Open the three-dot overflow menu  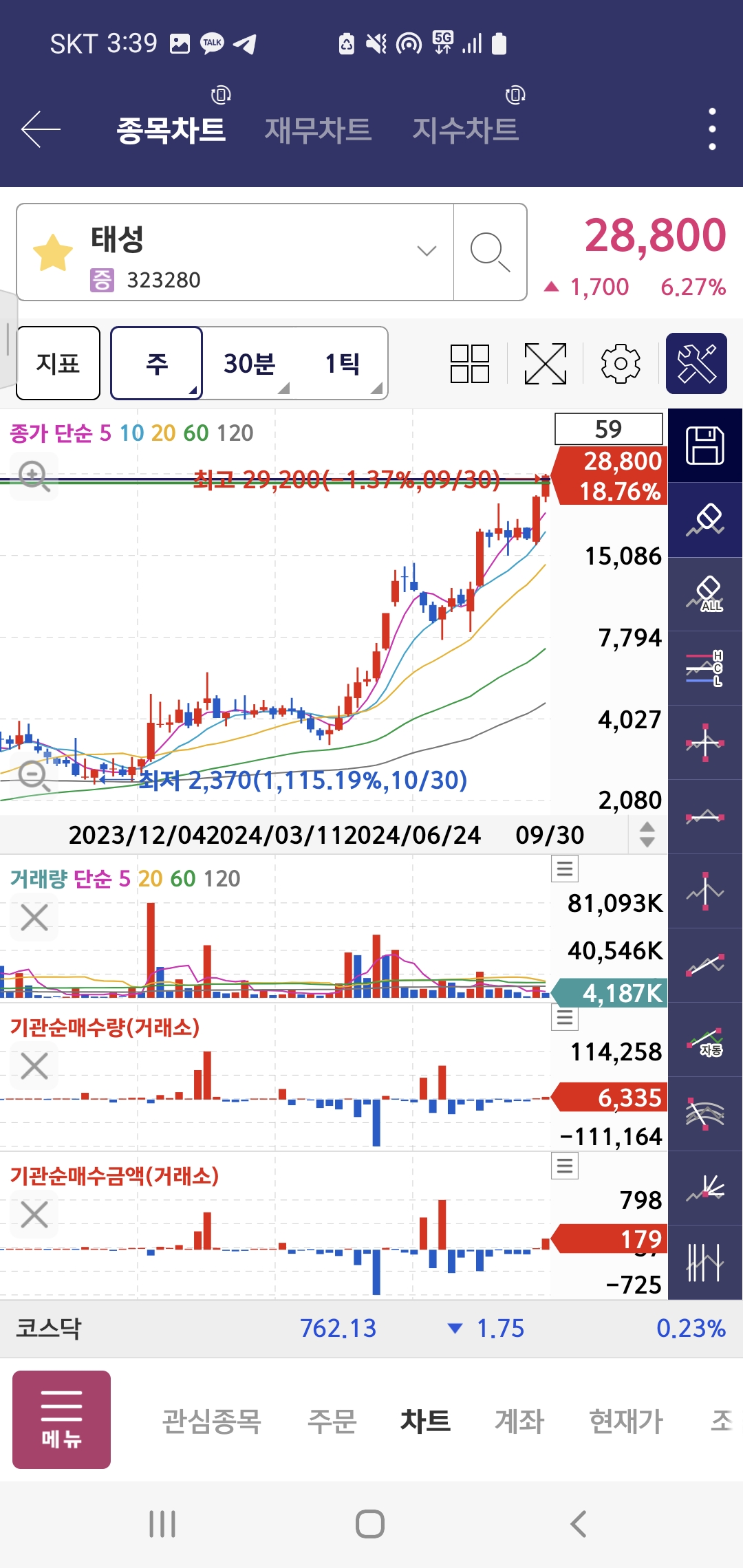coord(712,129)
